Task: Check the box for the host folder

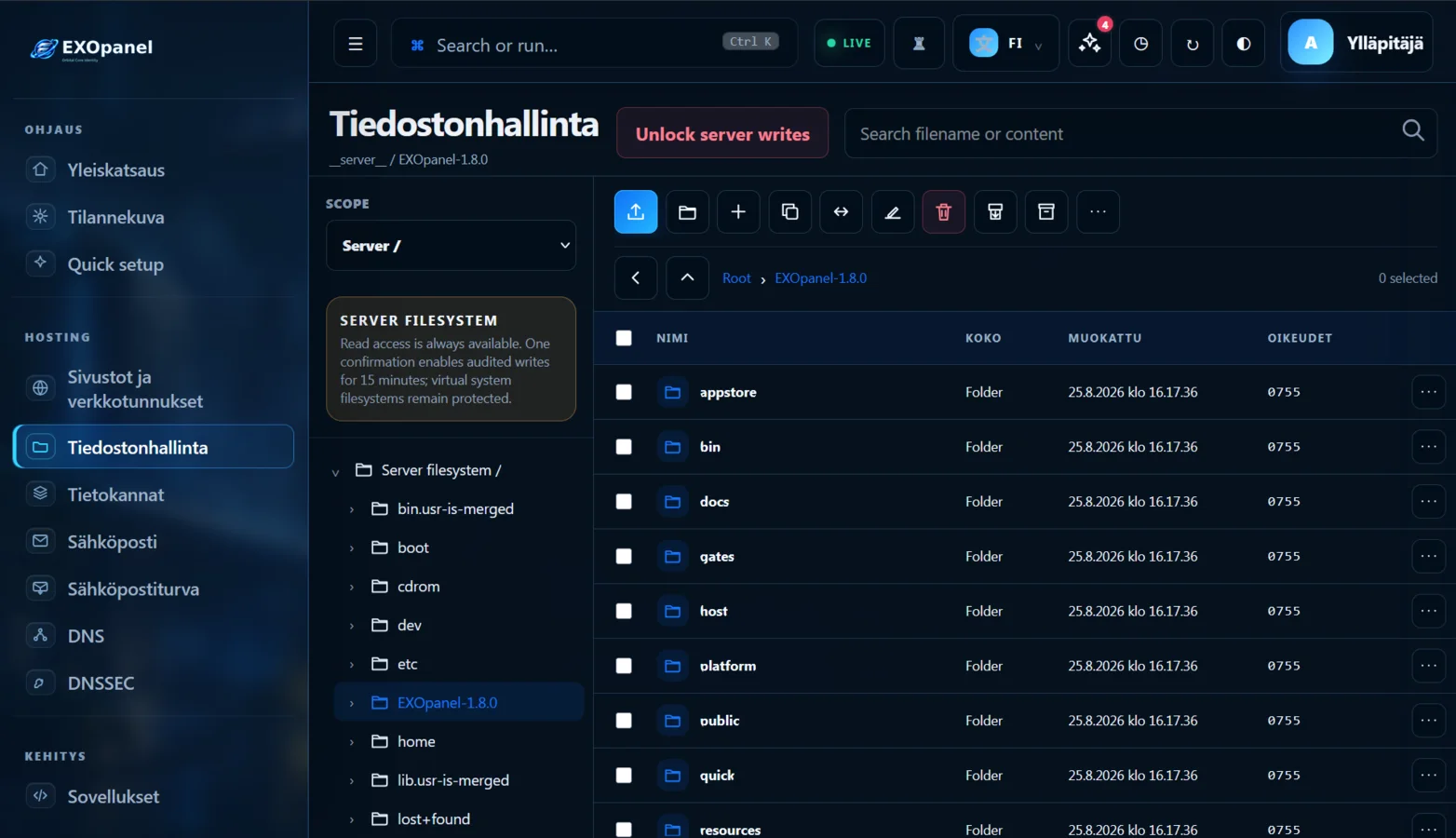Action: coord(624,611)
